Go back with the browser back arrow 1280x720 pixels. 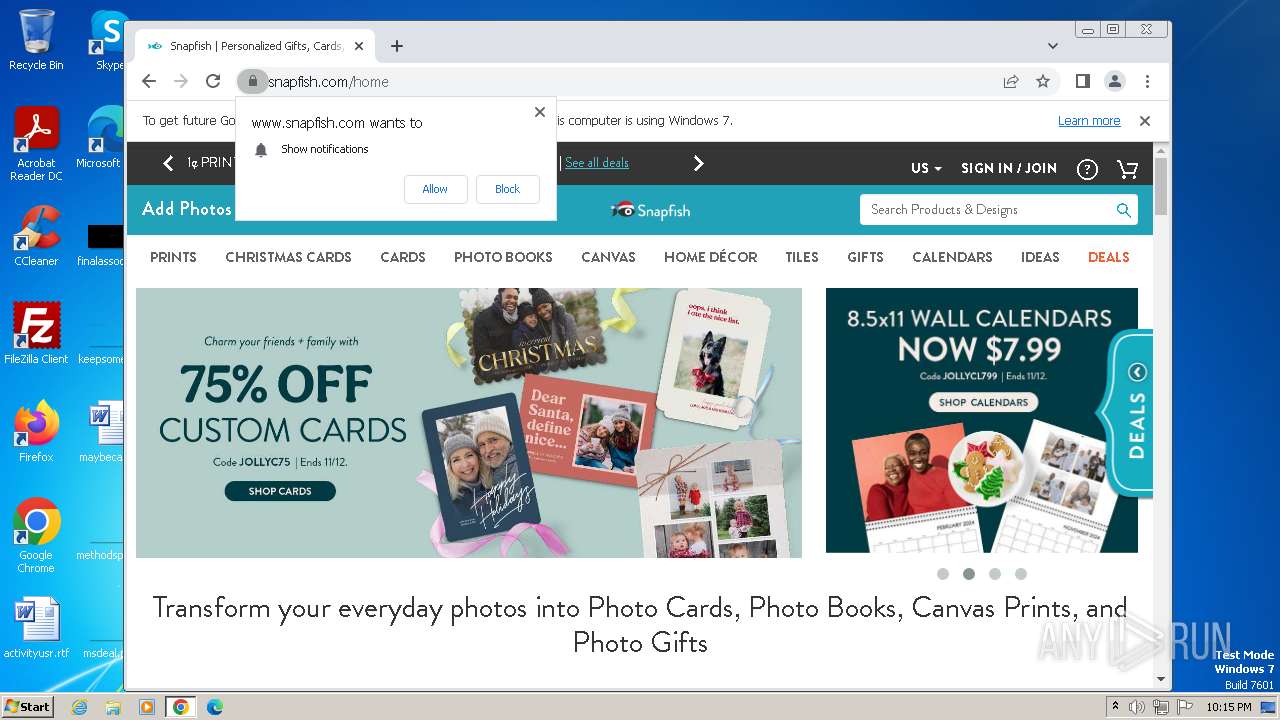click(149, 81)
